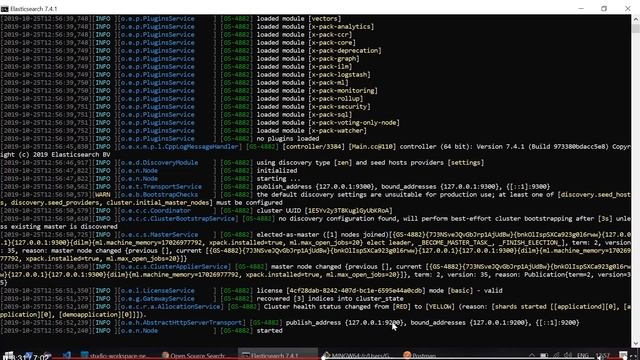640x360 pixels.
Task: Switch to Open Source Search in the taskbar
Action: pos(193,355)
